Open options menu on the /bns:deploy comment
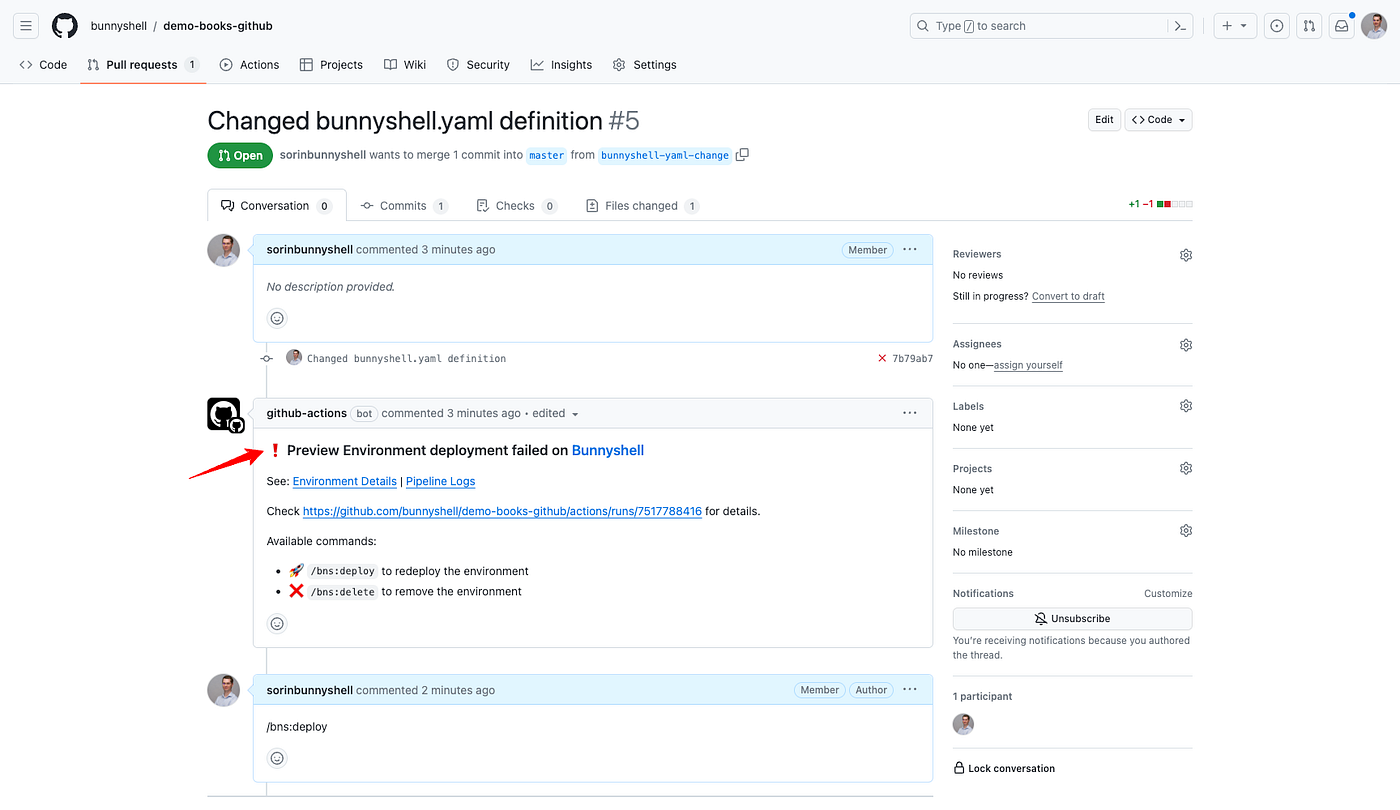Image resolution: width=1400 pixels, height=810 pixels. (x=909, y=689)
